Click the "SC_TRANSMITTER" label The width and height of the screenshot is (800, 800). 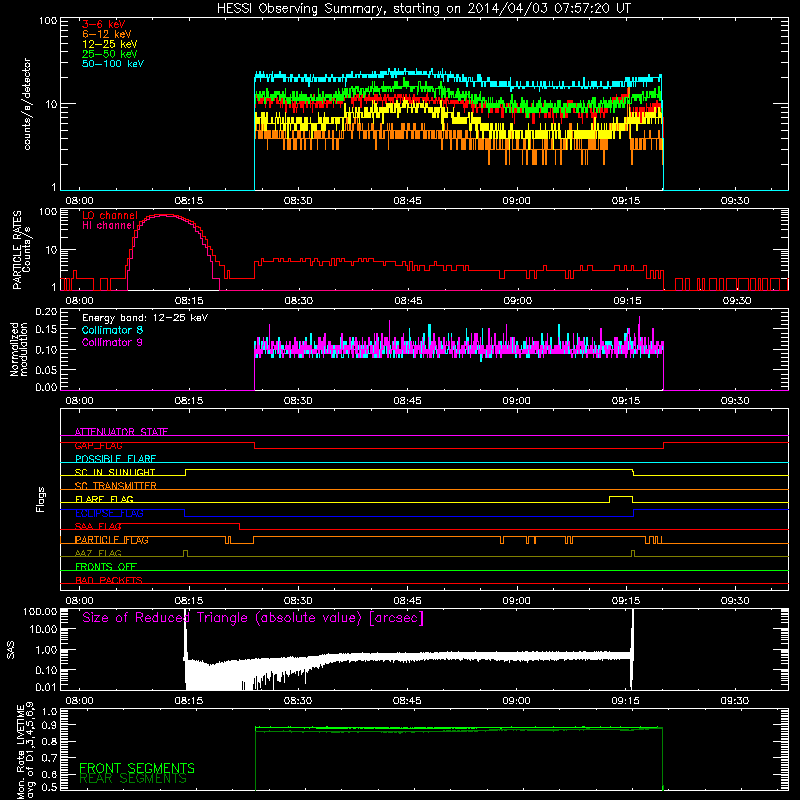tap(115, 486)
